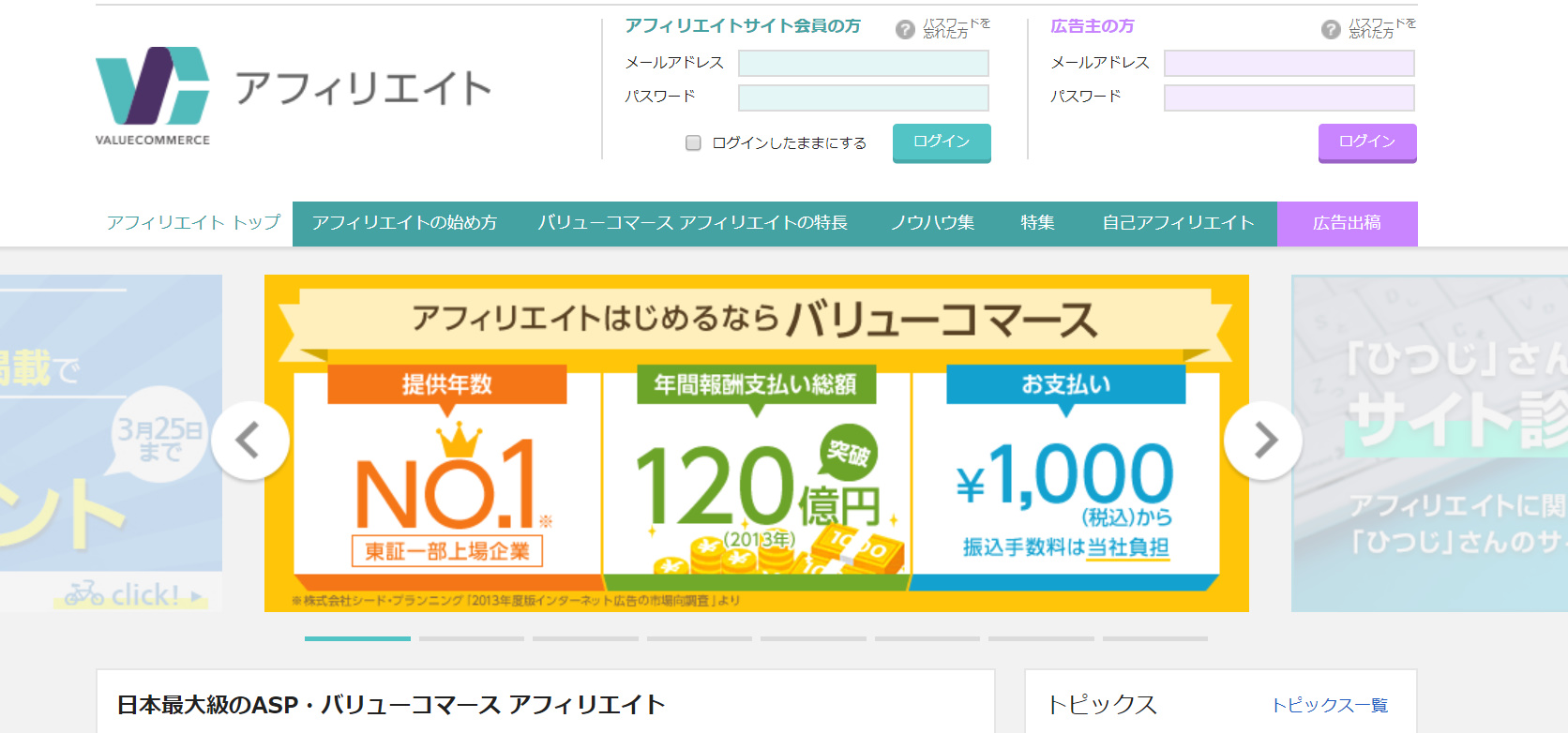Click faded right サイト診断 banner
Viewport: 1568px width, 733px height.
[1429, 443]
